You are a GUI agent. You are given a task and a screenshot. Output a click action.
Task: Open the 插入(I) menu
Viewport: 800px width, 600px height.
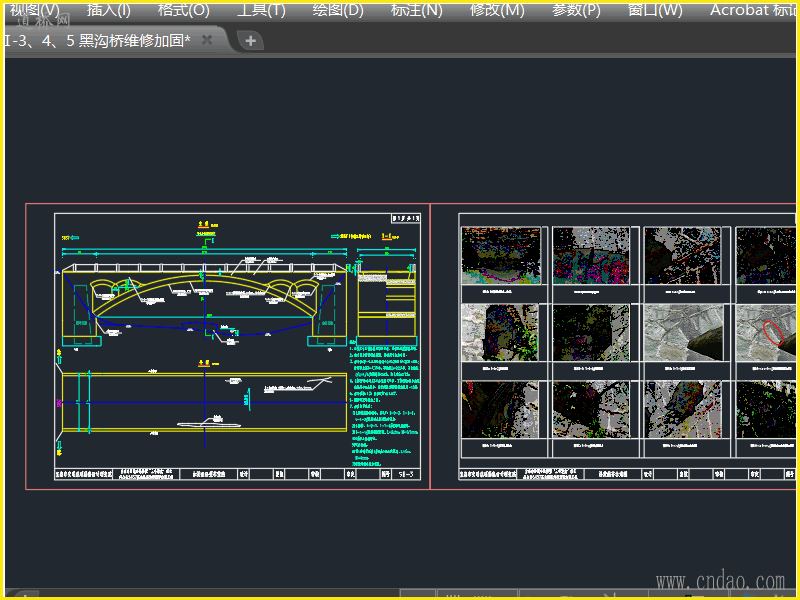coord(108,10)
